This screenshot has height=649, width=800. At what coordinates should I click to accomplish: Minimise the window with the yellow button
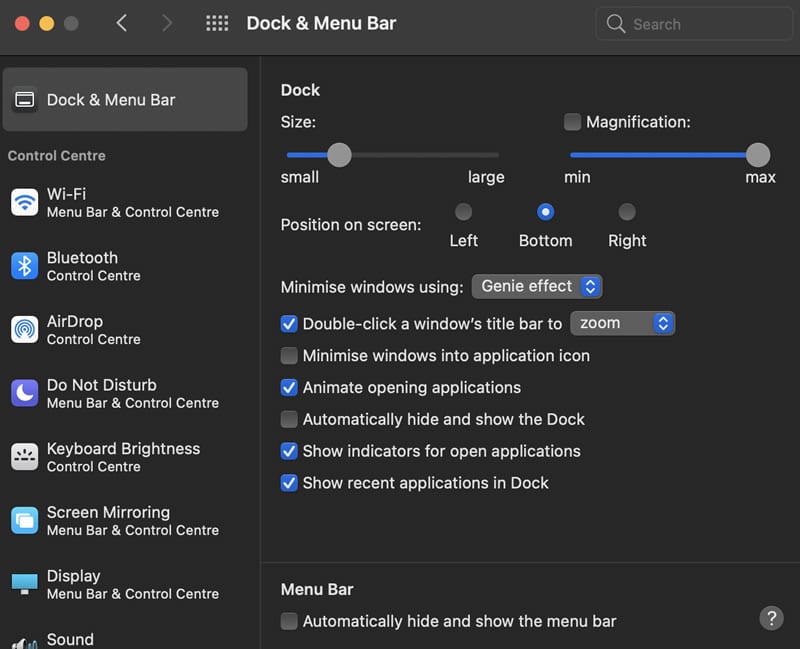pyautogui.click(x=47, y=23)
